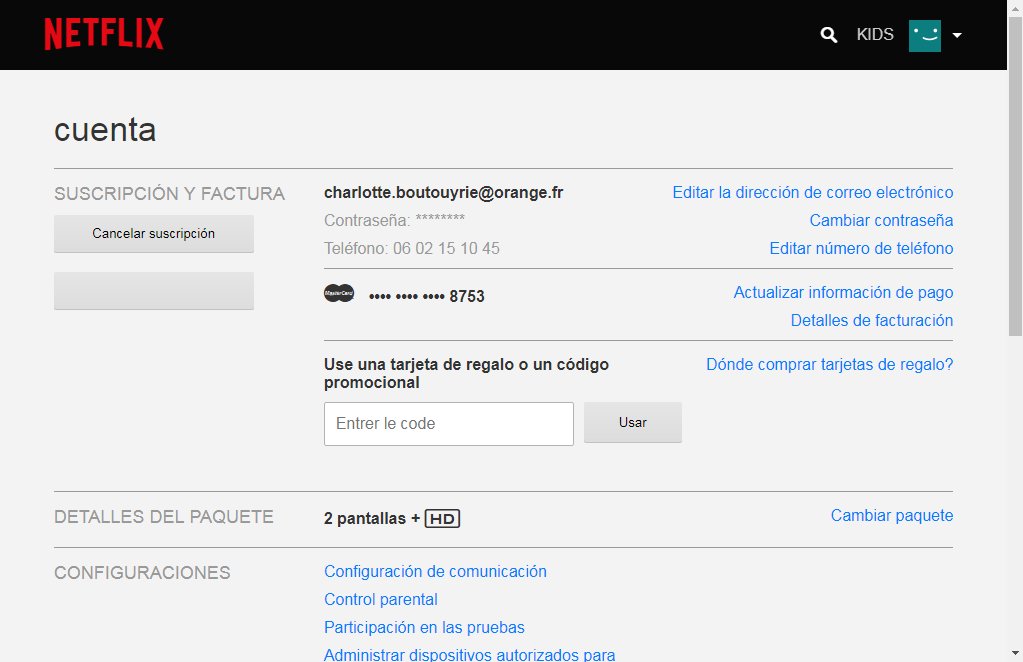Open Editar número de teléfono link
1023x662 pixels.
point(861,248)
